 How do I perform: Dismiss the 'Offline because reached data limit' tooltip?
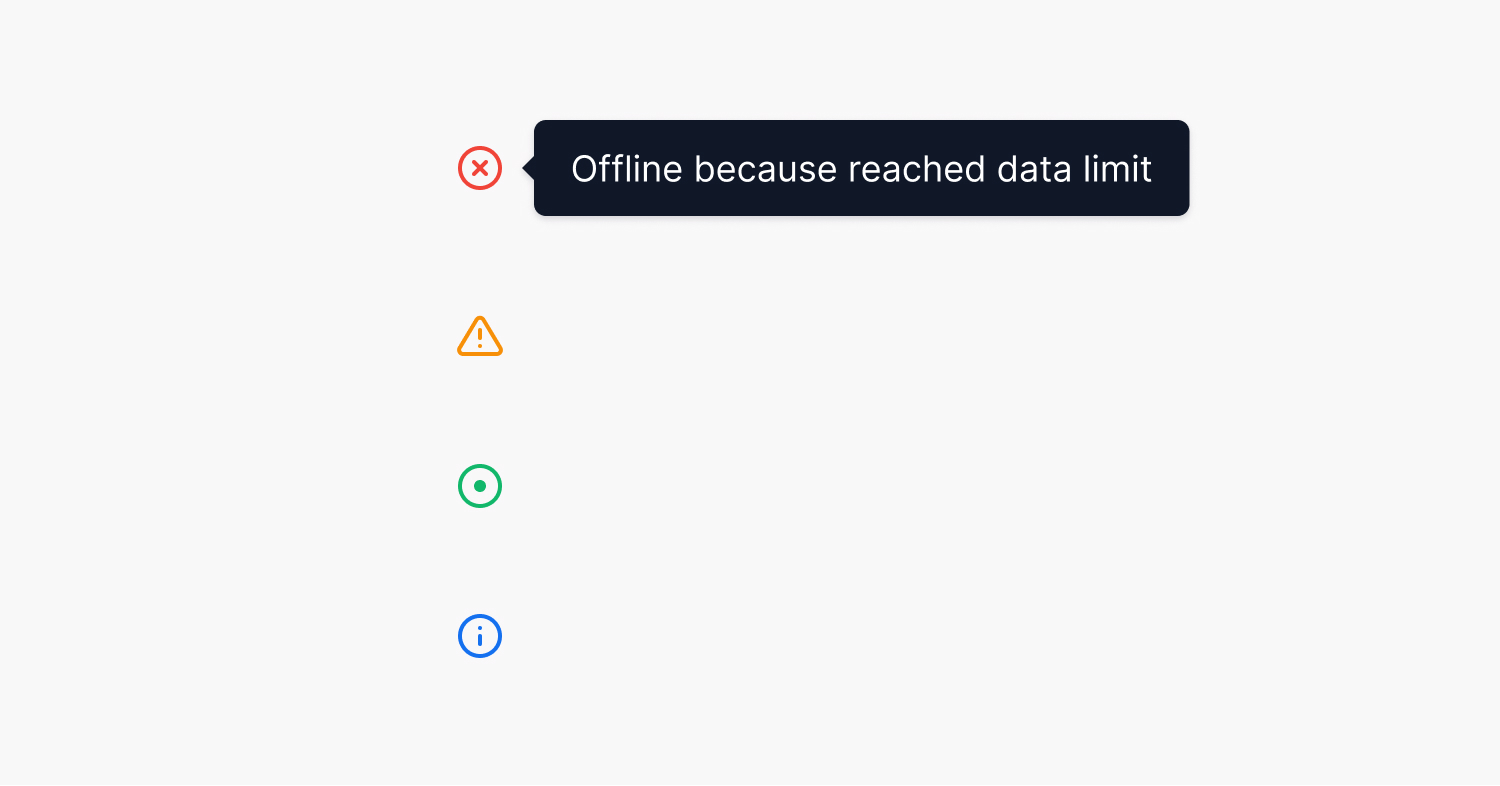pos(860,168)
